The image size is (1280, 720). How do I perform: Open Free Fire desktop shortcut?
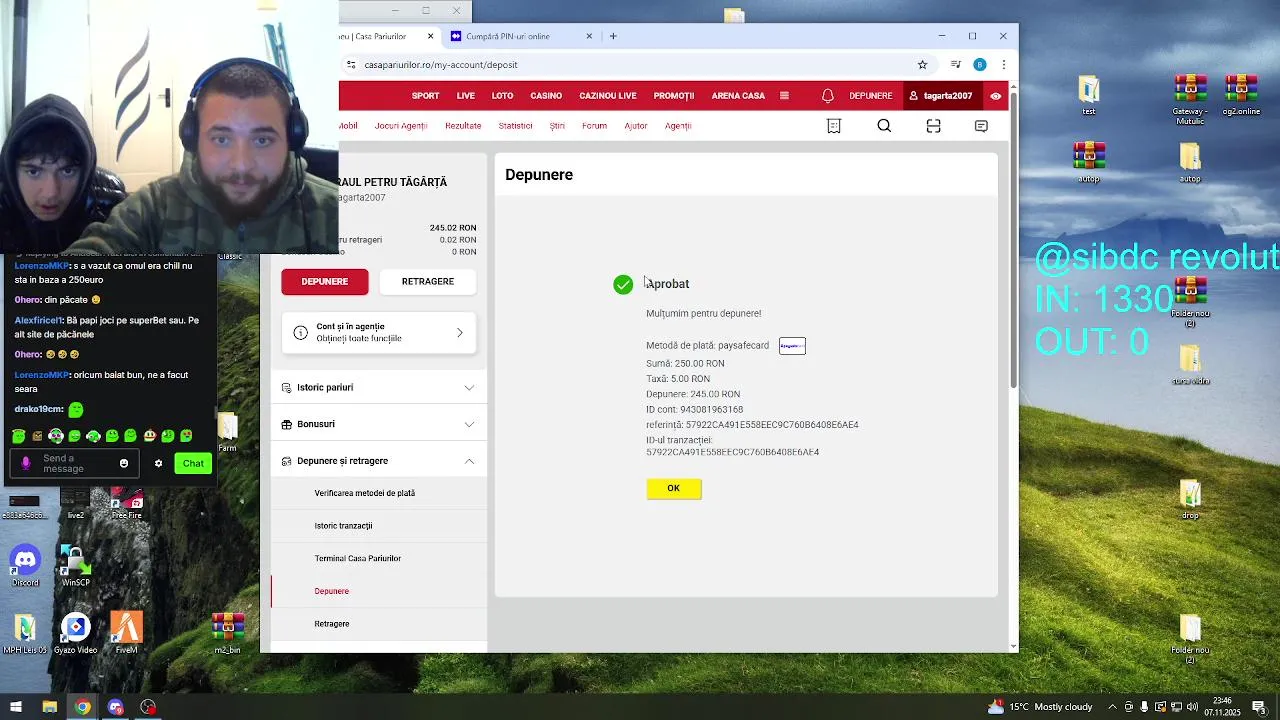(126, 504)
